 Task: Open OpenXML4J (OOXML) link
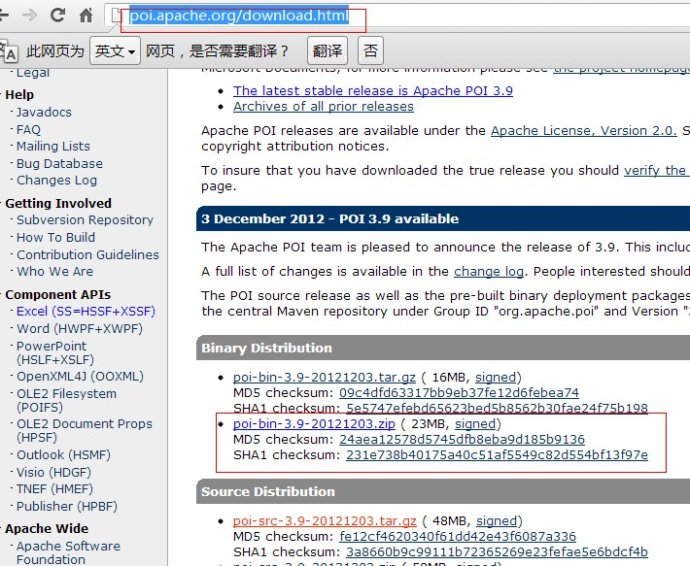(x=80, y=377)
